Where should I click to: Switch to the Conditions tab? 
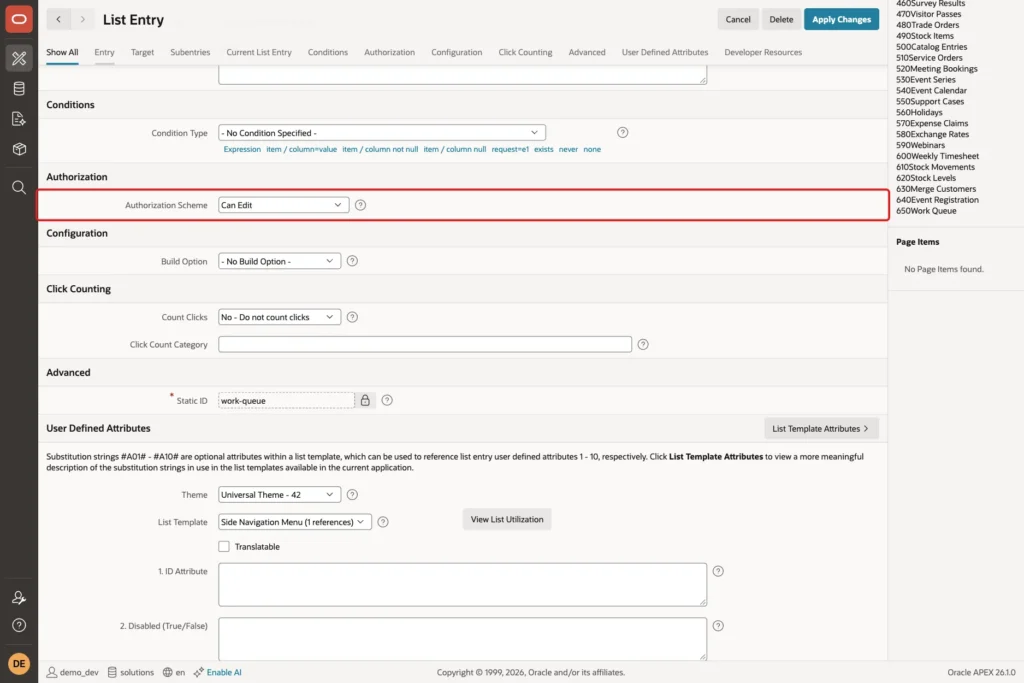click(x=328, y=52)
